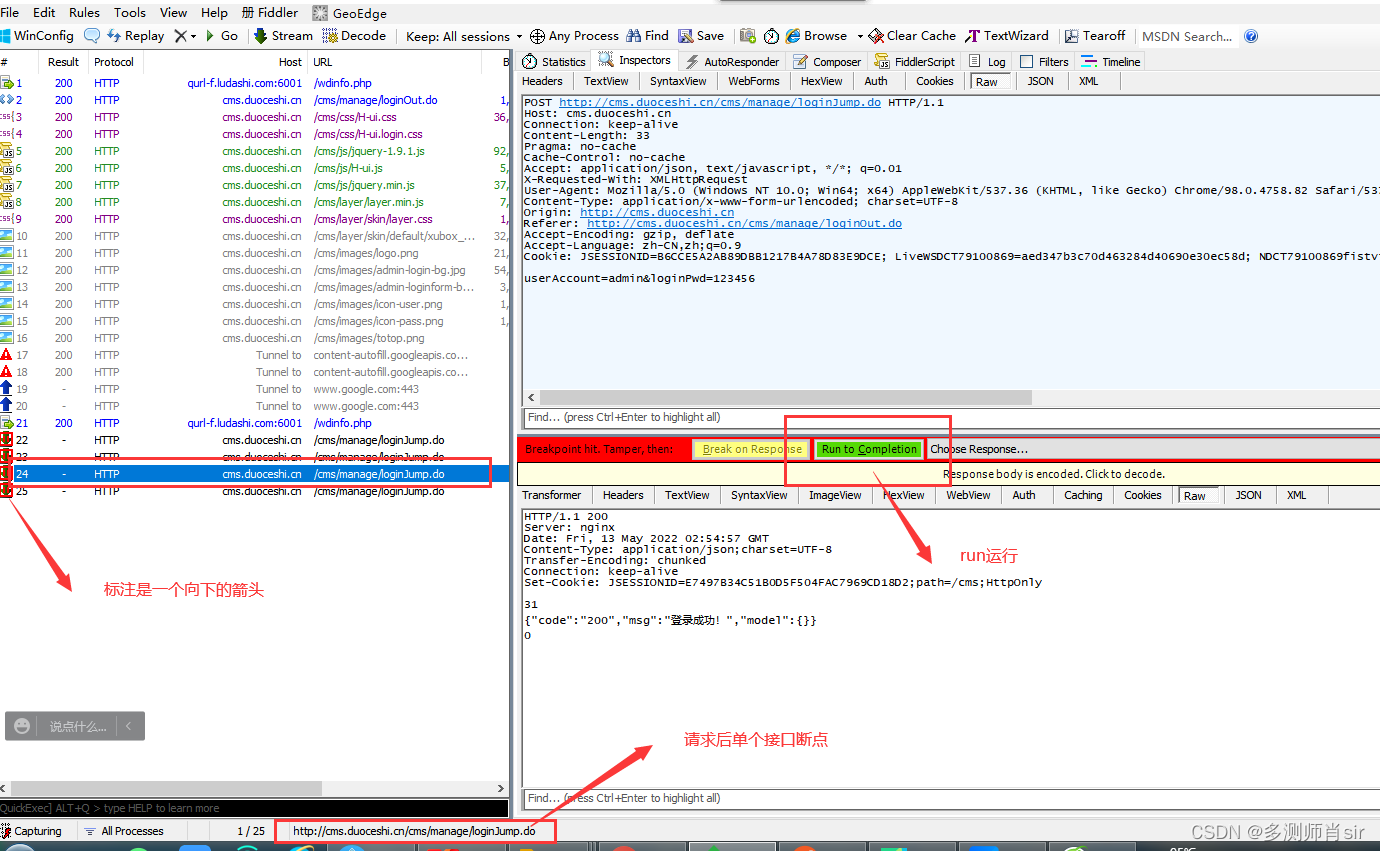This screenshot has width=1380, height=851.
Task: Click 'Response body is encoded' decode bar
Action: pos(950,474)
